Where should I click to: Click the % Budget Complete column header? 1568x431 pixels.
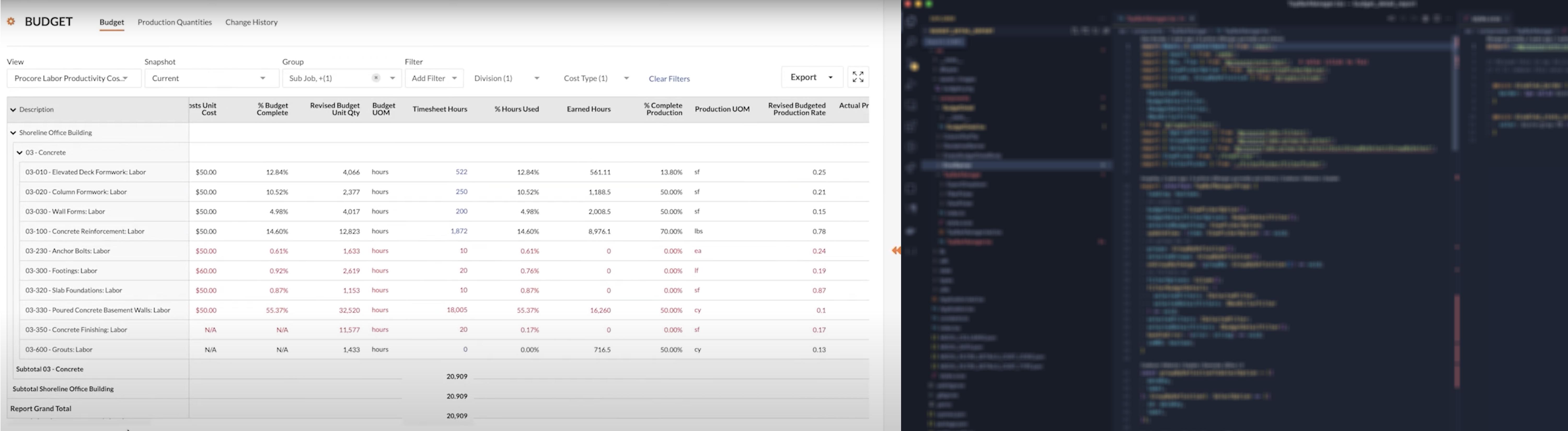tap(272, 109)
